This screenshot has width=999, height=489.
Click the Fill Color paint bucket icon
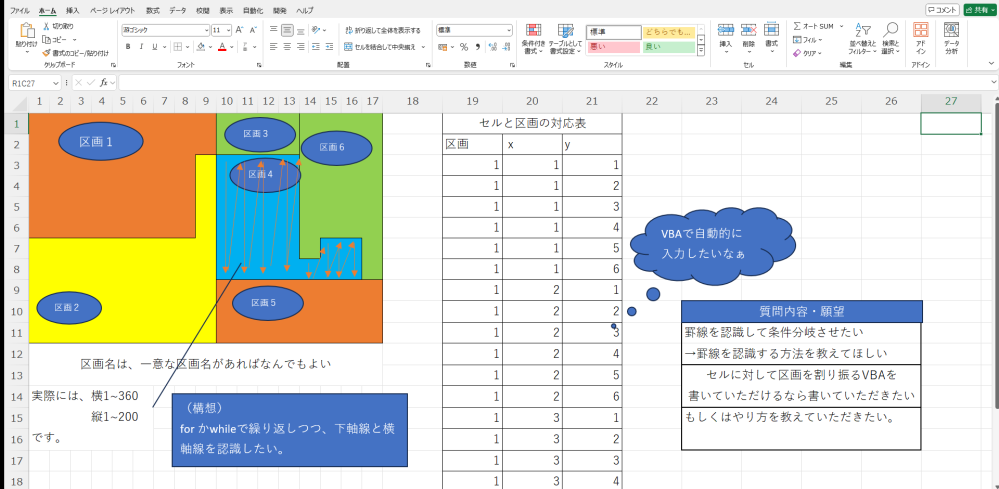[200, 46]
